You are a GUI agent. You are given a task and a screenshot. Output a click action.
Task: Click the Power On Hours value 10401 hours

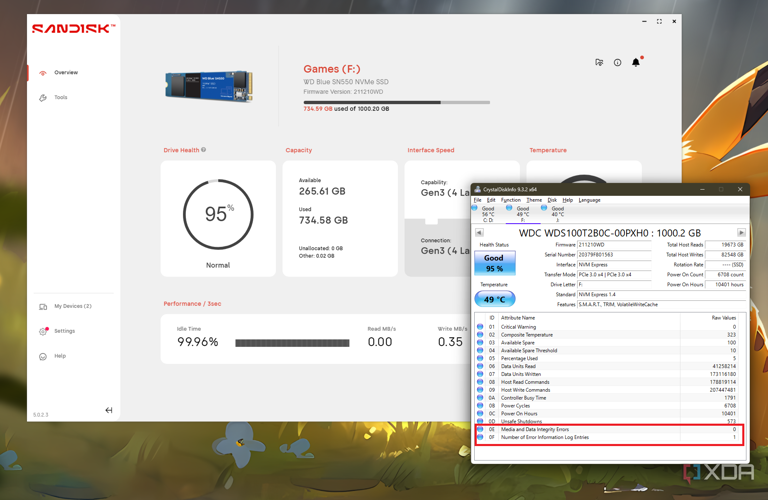coord(725,285)
